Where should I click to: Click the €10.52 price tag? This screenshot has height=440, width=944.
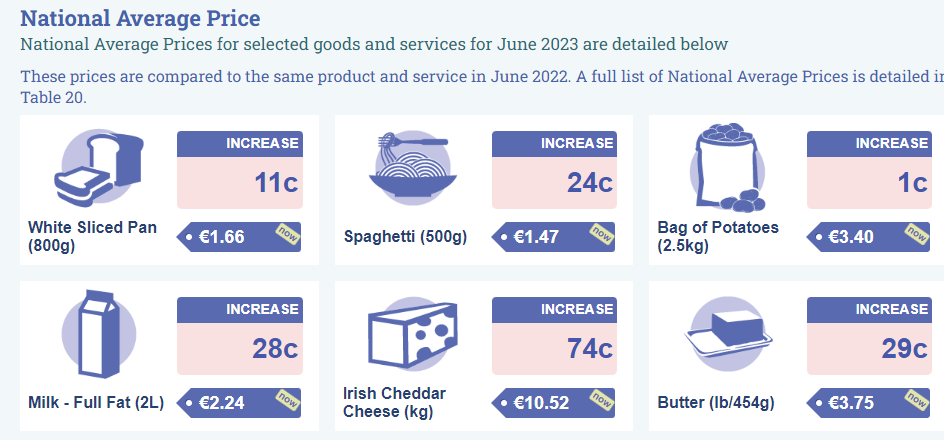coord(553,403)
